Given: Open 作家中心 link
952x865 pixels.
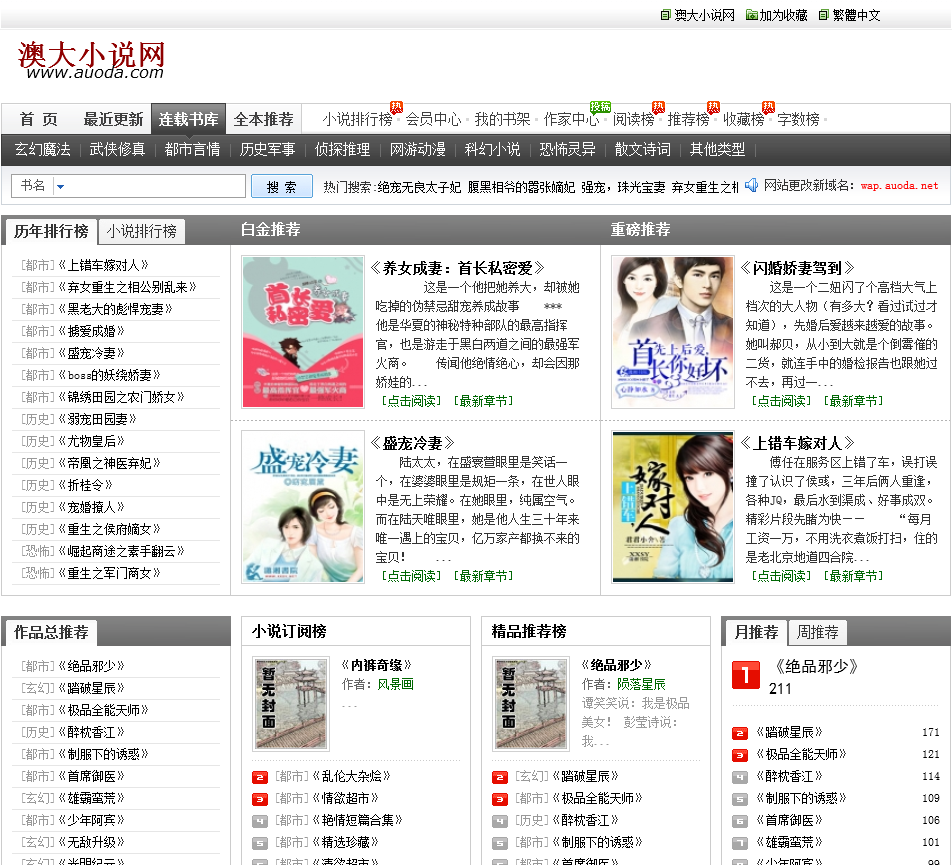Looking at the screenshot, I should point(571,119).
